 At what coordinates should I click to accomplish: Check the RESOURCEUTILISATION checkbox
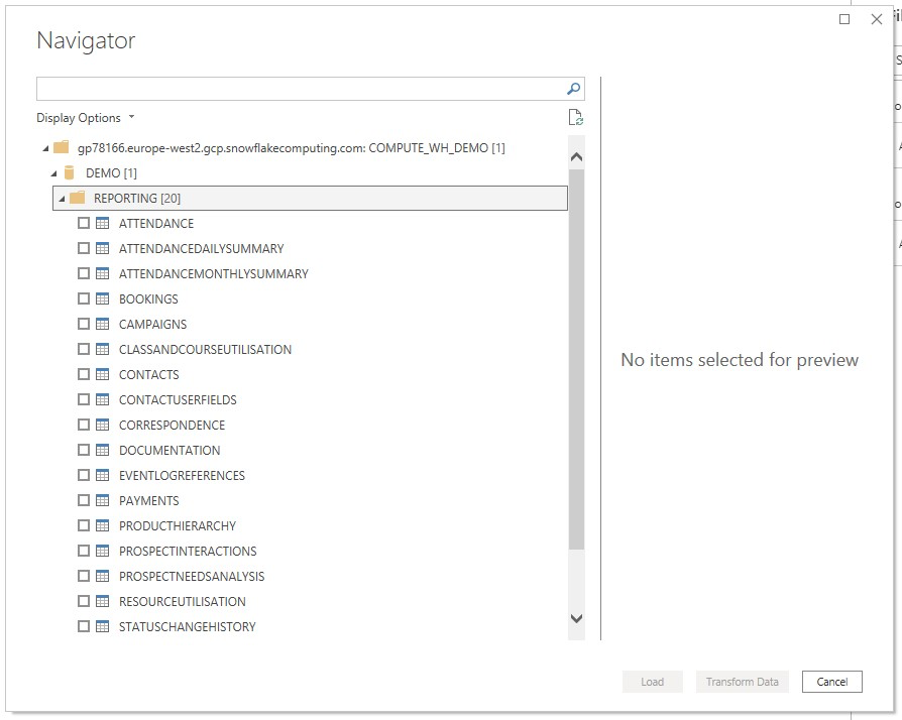84,601
